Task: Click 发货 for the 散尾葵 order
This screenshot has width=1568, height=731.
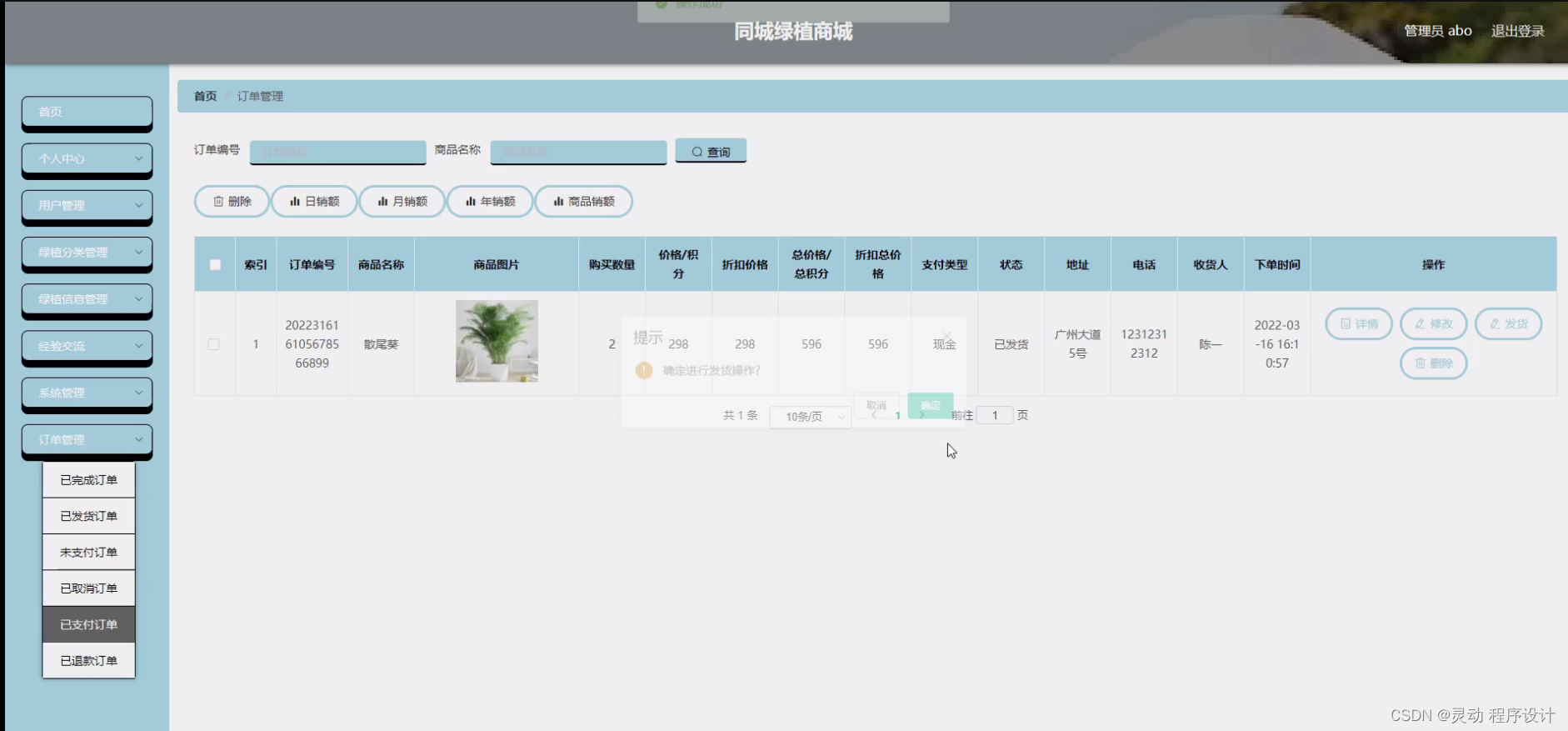Action: (x=1508, y=324)
